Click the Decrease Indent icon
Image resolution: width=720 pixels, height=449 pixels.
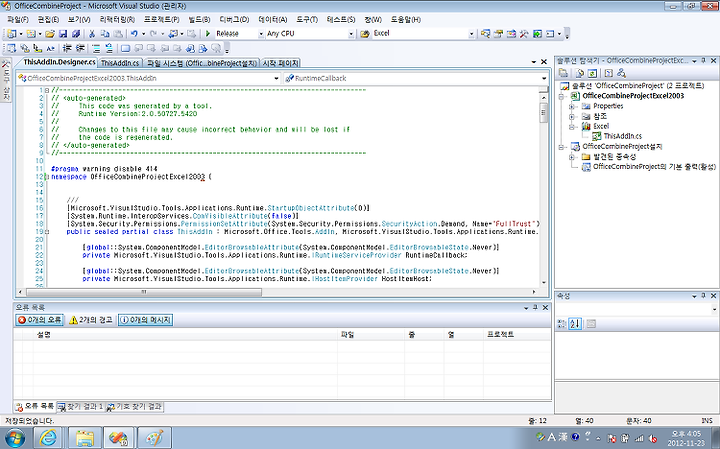(67, 48)
